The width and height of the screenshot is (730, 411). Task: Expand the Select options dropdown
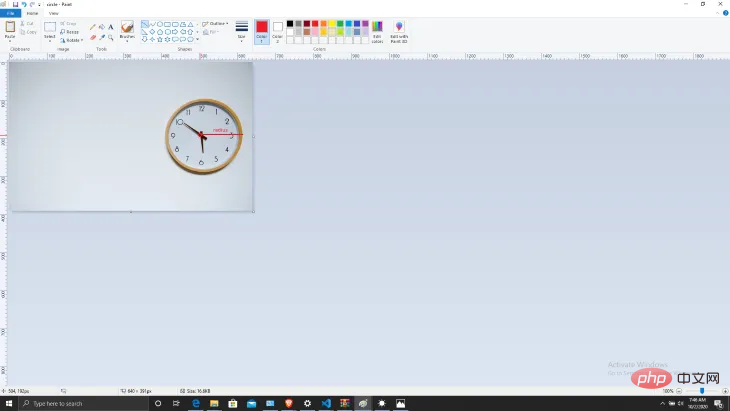(50, 39)
